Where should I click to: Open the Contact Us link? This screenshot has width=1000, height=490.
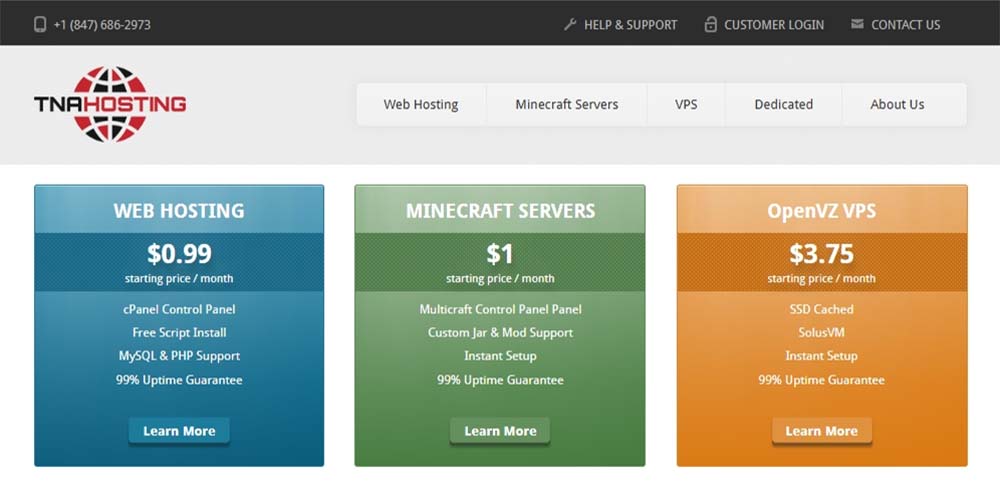[906, 25]
